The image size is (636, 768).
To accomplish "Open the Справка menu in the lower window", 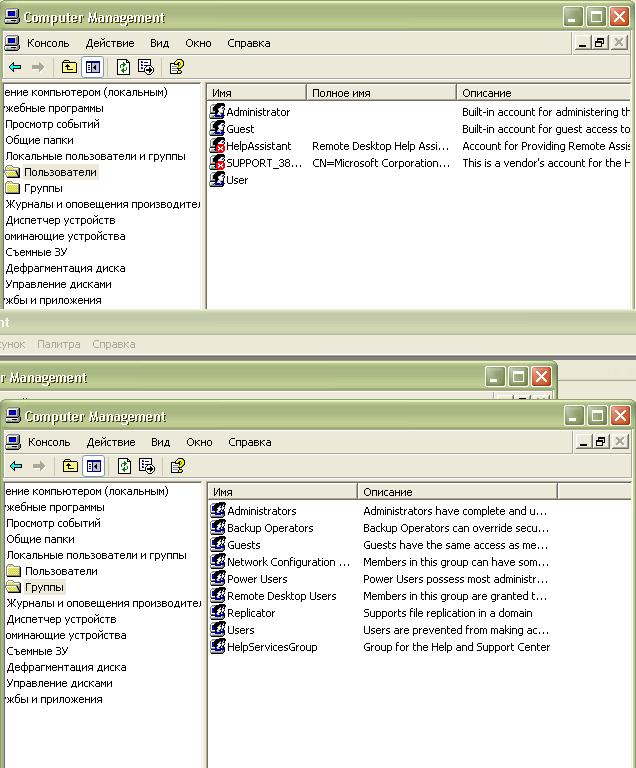I will click(249, 442).
